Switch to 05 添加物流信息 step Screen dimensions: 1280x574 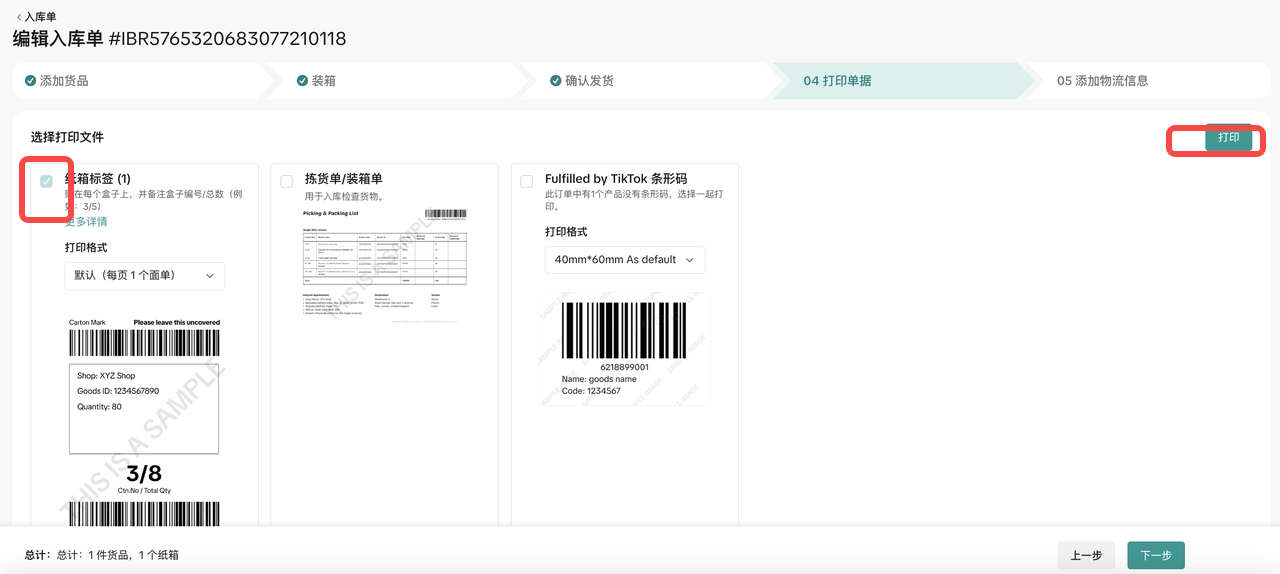point(1102,81)
